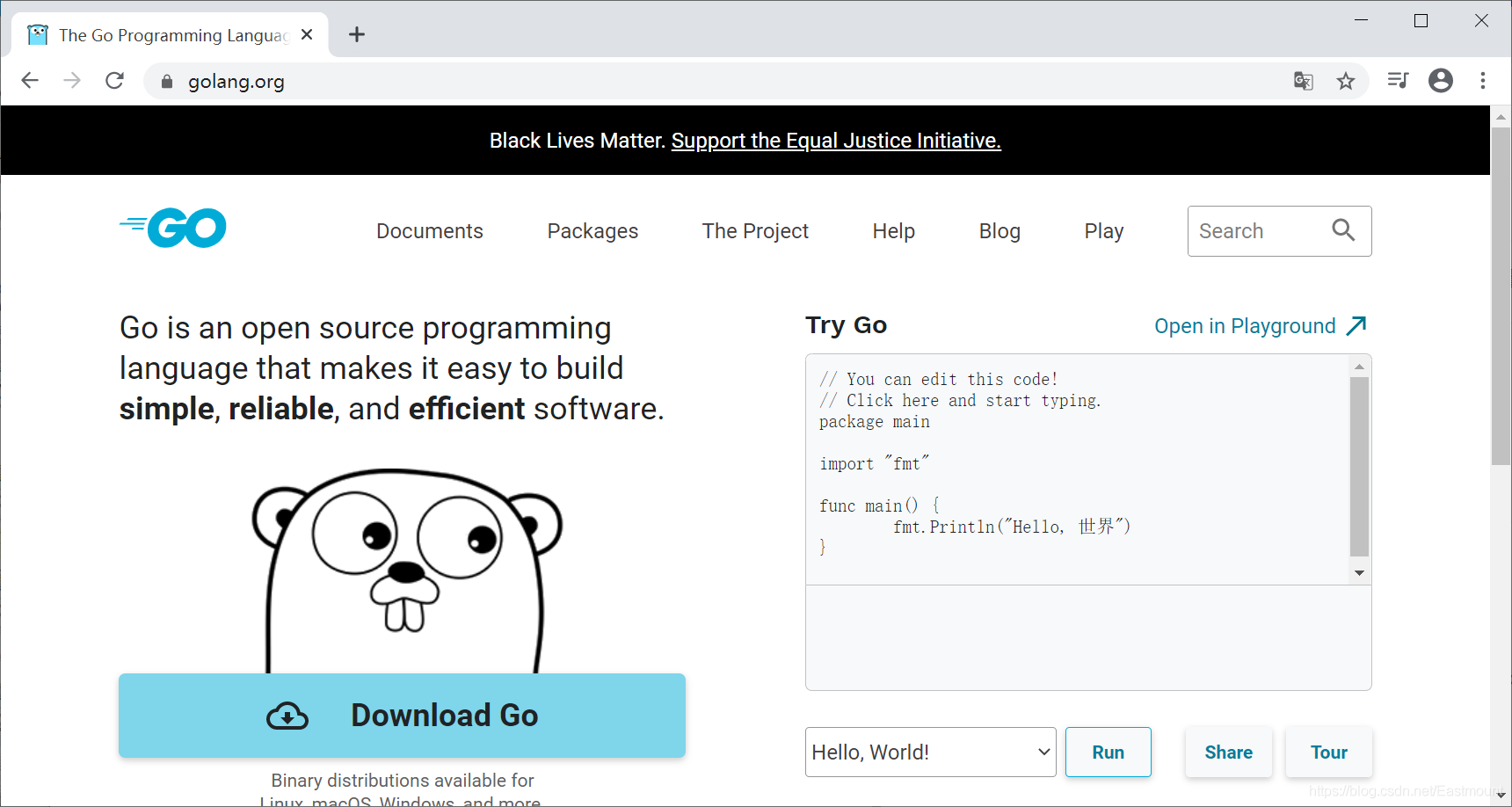Click the Share button

tap(1229, 752)
